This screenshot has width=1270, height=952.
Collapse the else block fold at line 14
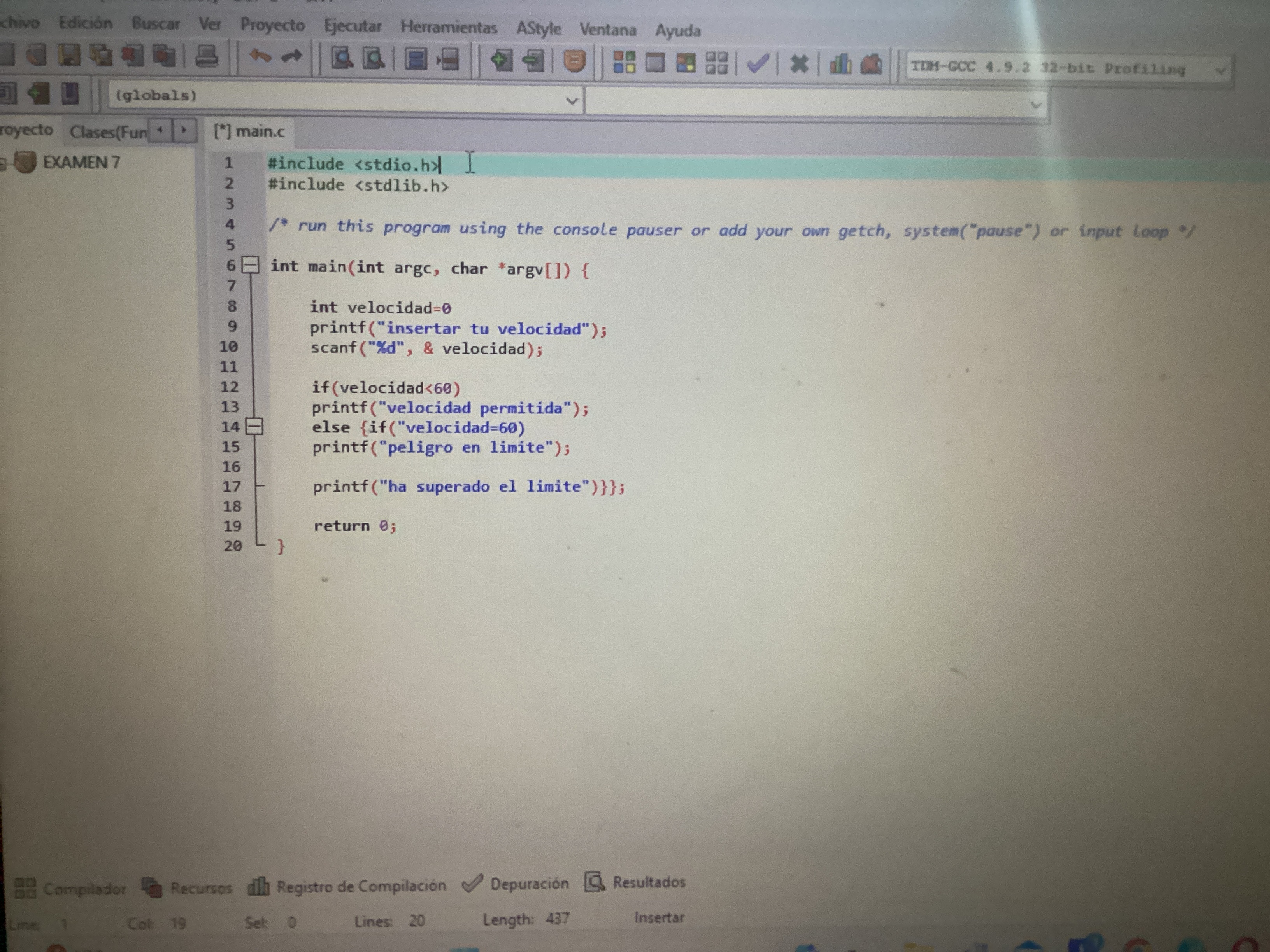[254, 427]
